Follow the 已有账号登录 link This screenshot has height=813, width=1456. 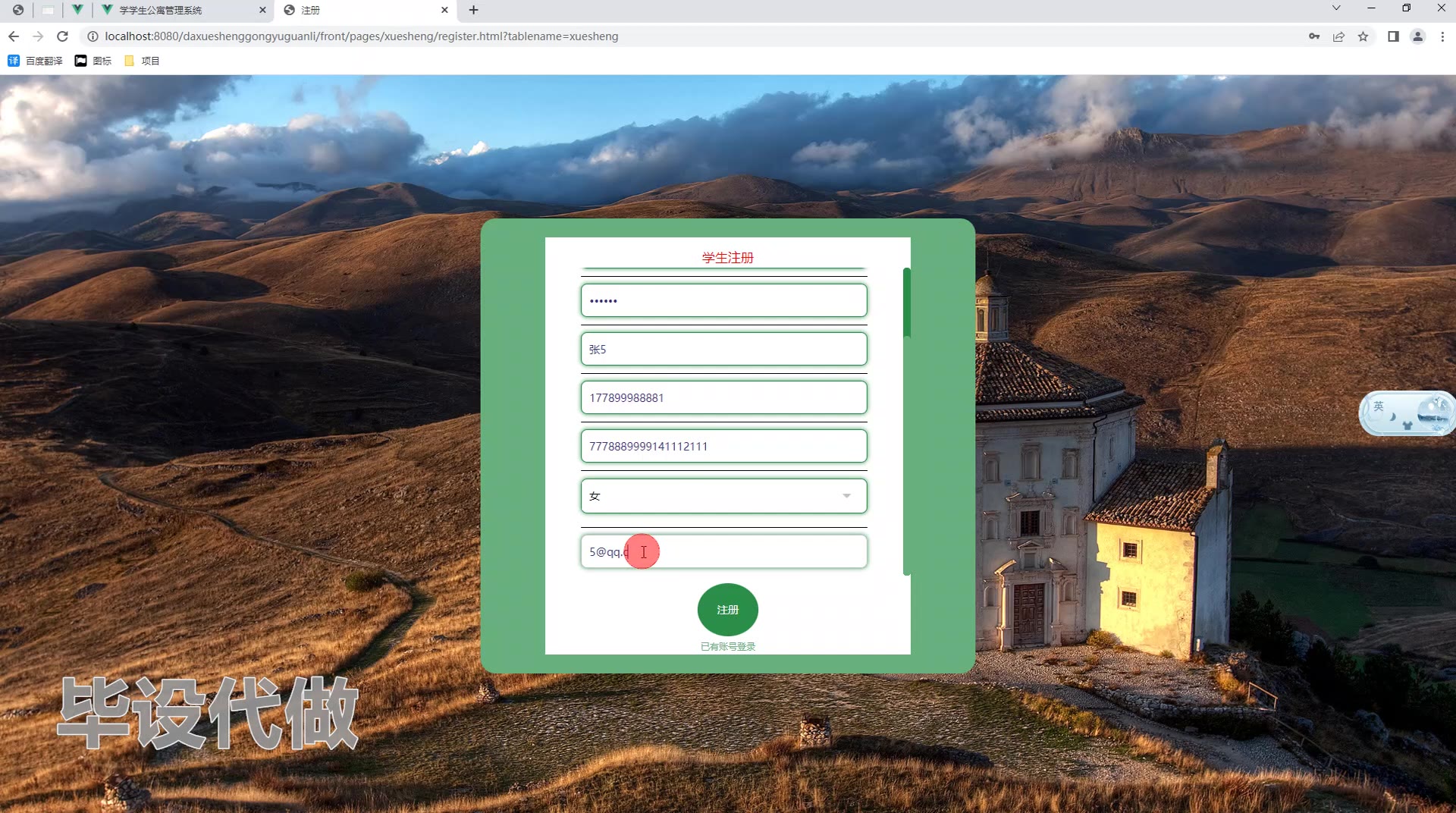tap(727, 647)
